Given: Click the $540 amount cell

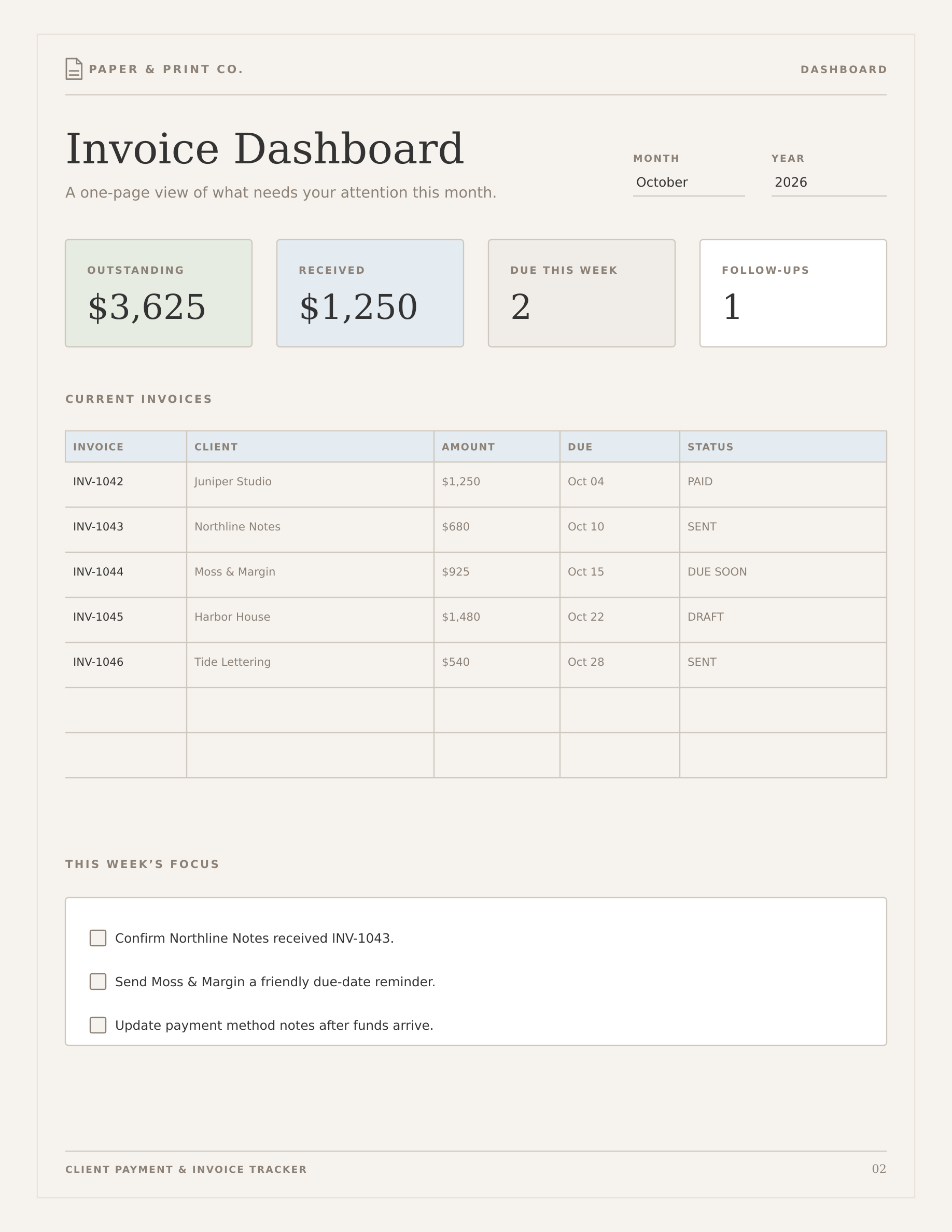Looking at the screenshot, I should pyautogui.click(x=497, y=665).
